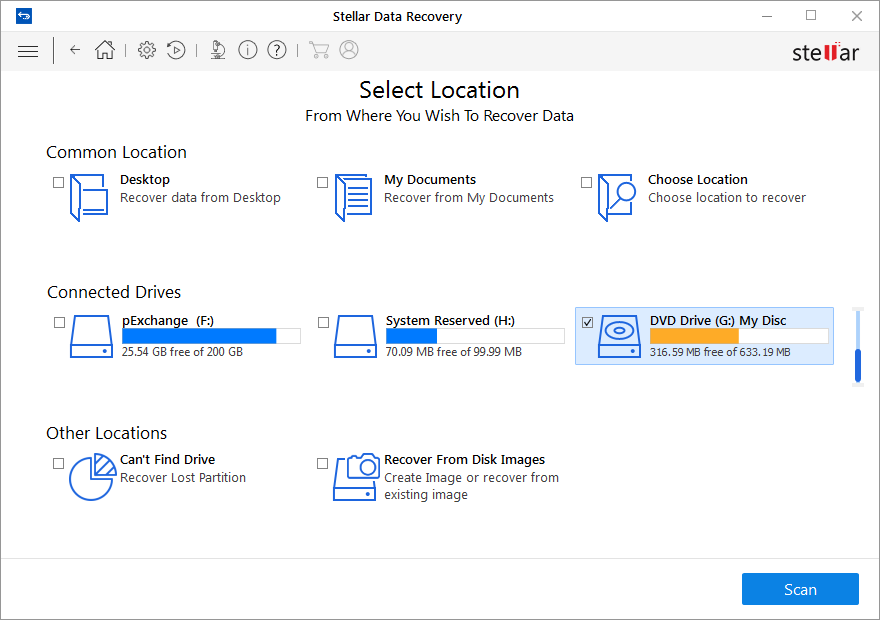Click the "Desktop" title label
880x620 pixels.
coord(145,180)
